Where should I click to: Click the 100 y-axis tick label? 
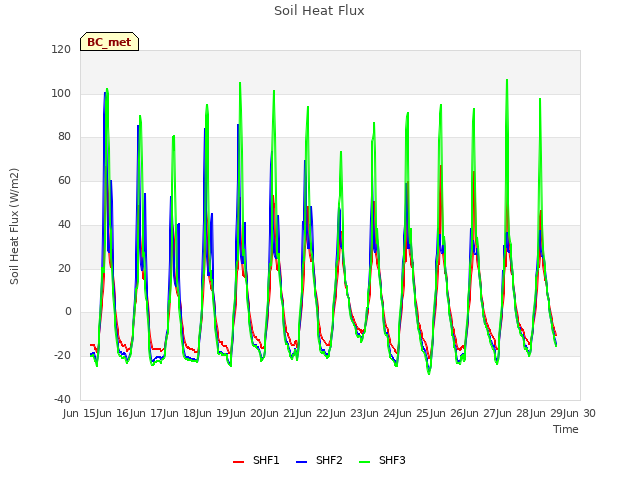click(61, 93)
